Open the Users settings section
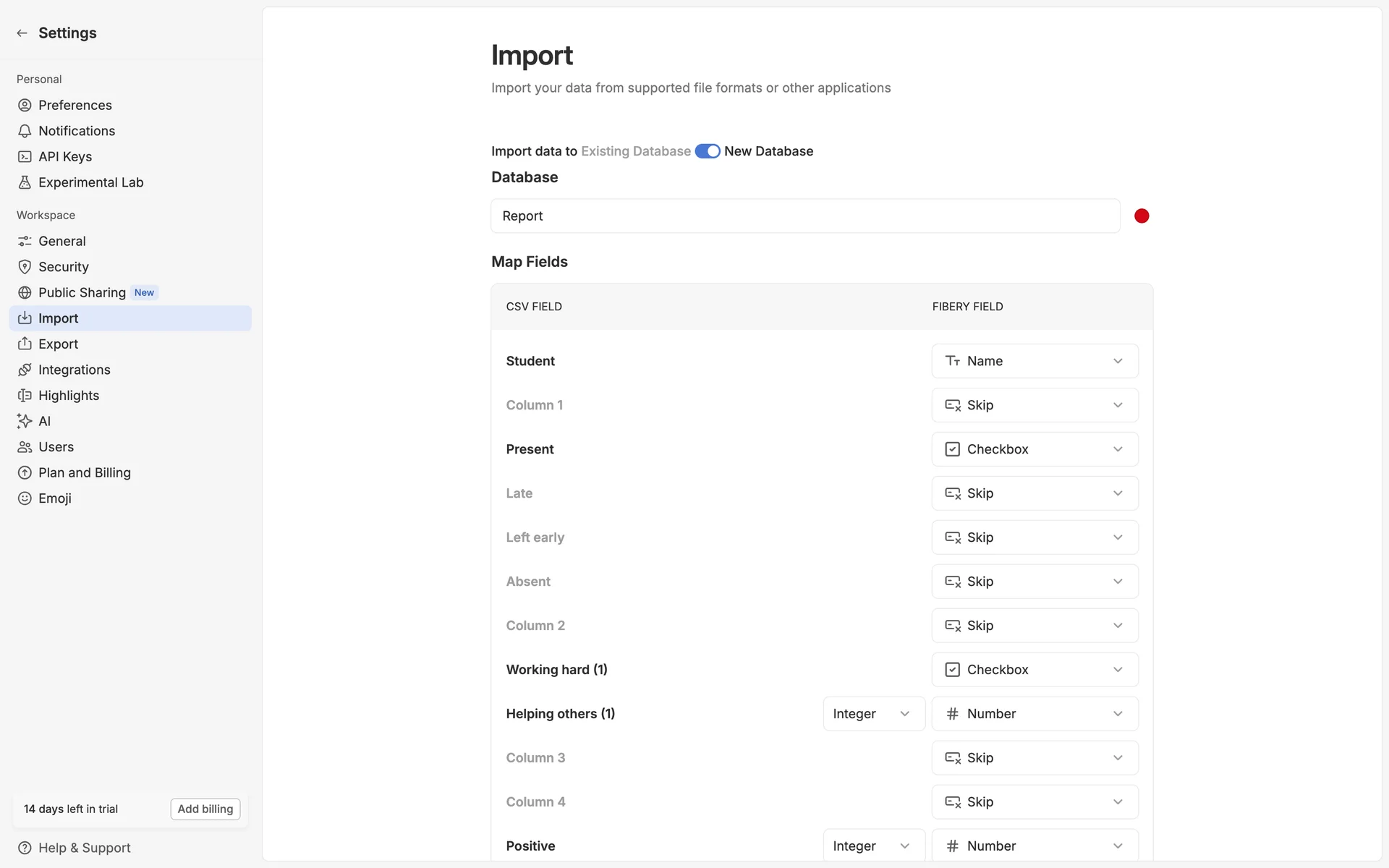1389x868 pixels. [x=56, y=447]
